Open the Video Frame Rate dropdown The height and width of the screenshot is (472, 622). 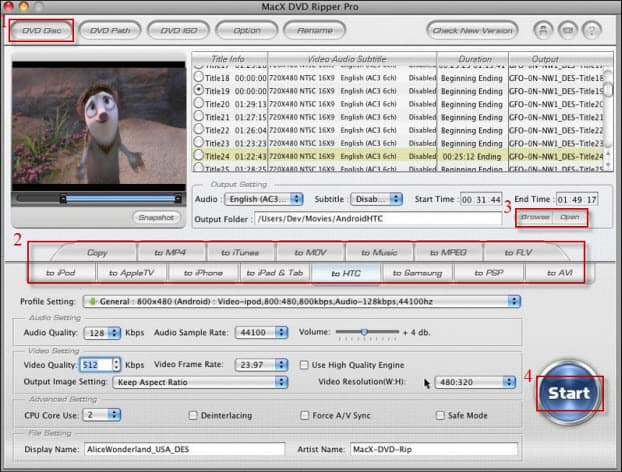(x=261, y=365)
